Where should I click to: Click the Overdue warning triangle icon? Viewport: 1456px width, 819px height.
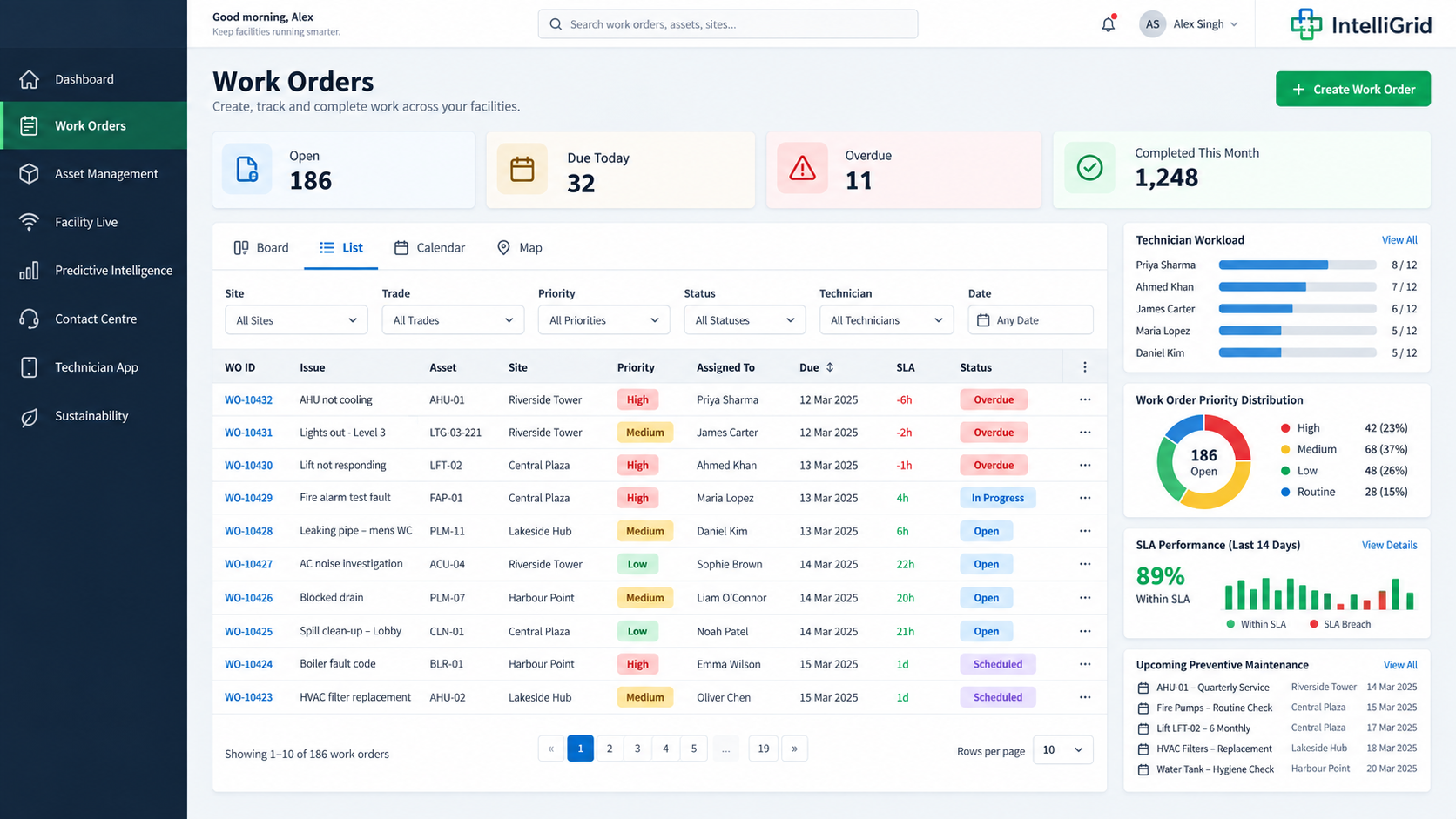802,168
